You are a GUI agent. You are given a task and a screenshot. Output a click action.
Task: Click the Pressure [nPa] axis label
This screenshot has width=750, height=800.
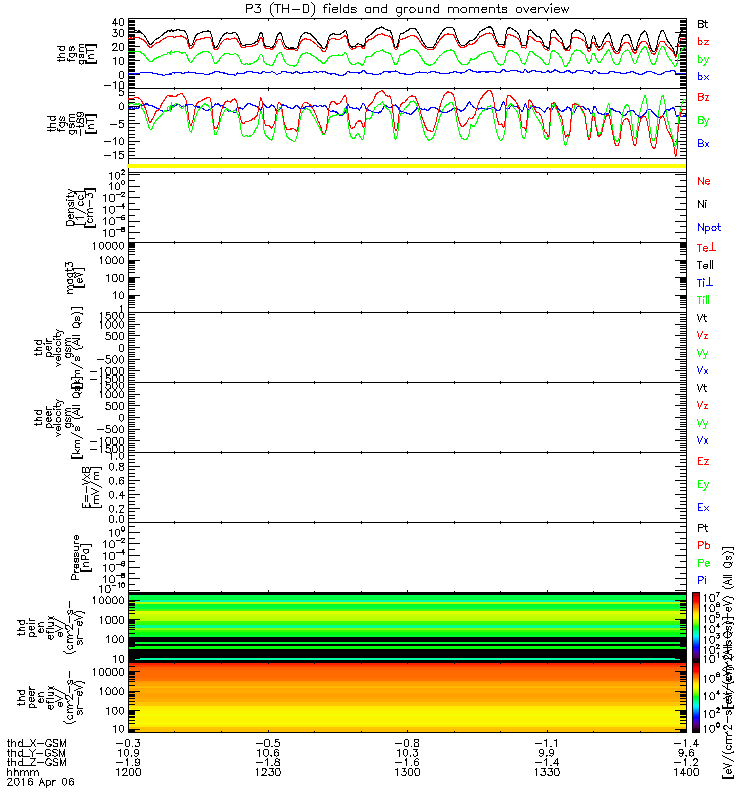pos(80,557)
